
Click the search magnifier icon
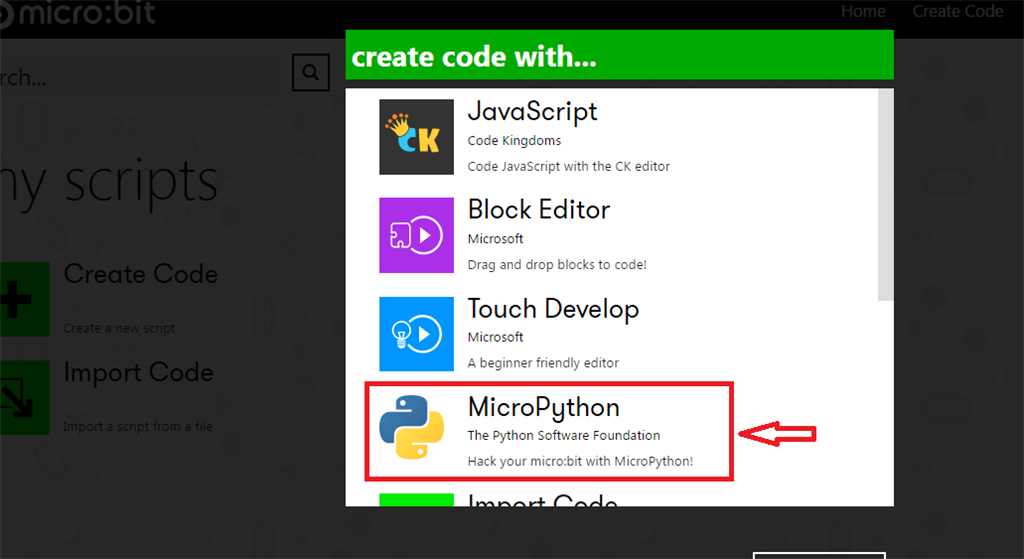[x=311, y=72]
